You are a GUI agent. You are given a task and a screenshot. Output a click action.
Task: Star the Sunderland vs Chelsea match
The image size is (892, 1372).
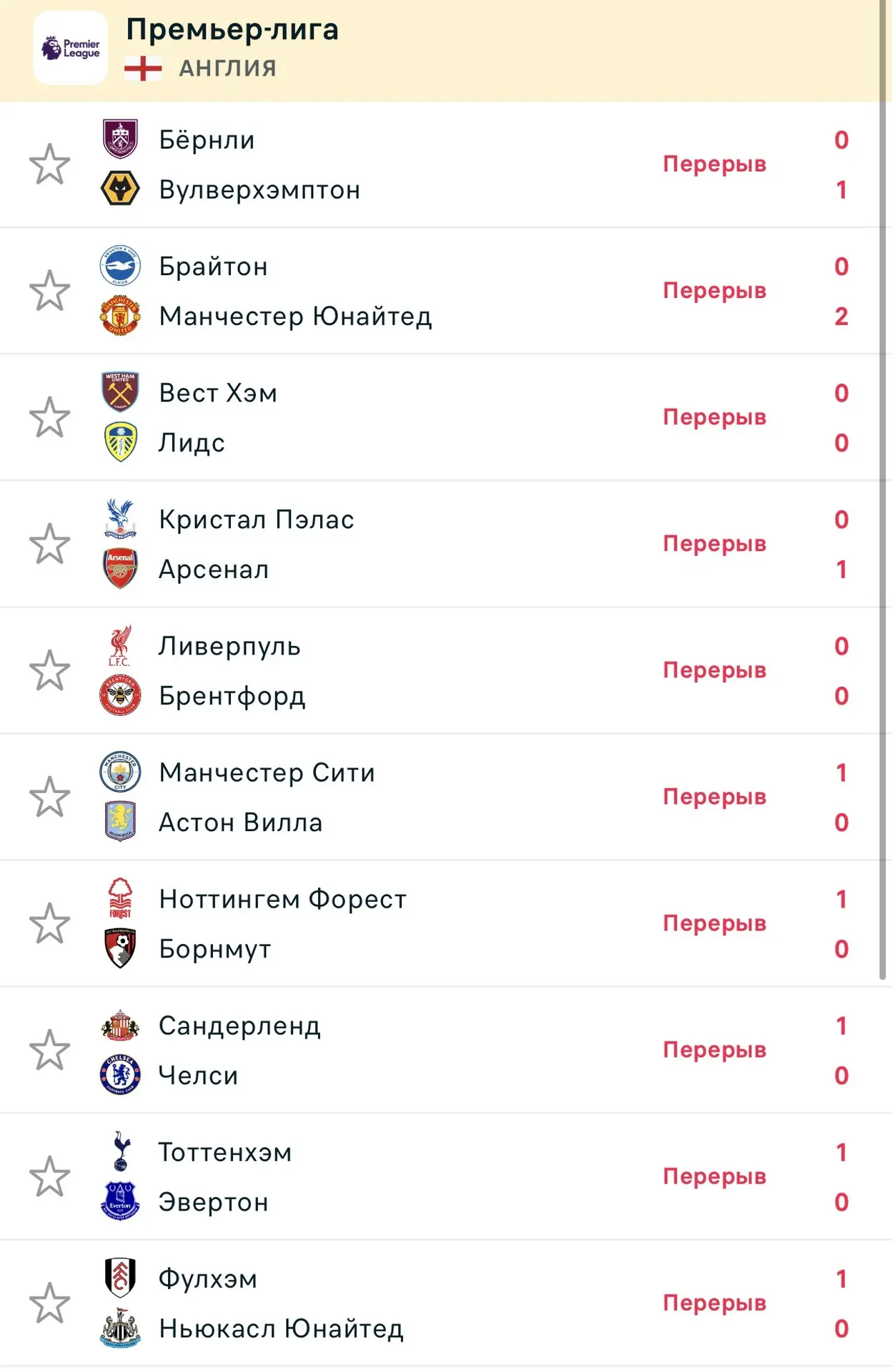click(49, 1050)
